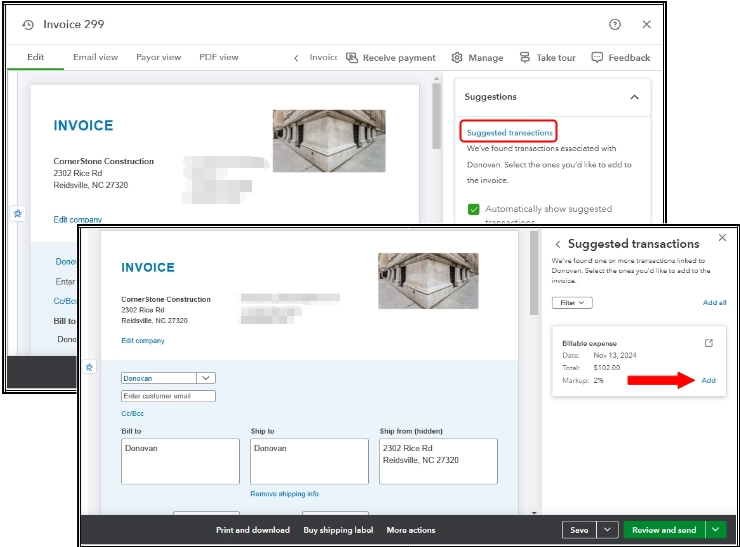Viewport: 740px width, 547px height.
Task: Add the billable expense to invoice
Action: coord(708,380)
